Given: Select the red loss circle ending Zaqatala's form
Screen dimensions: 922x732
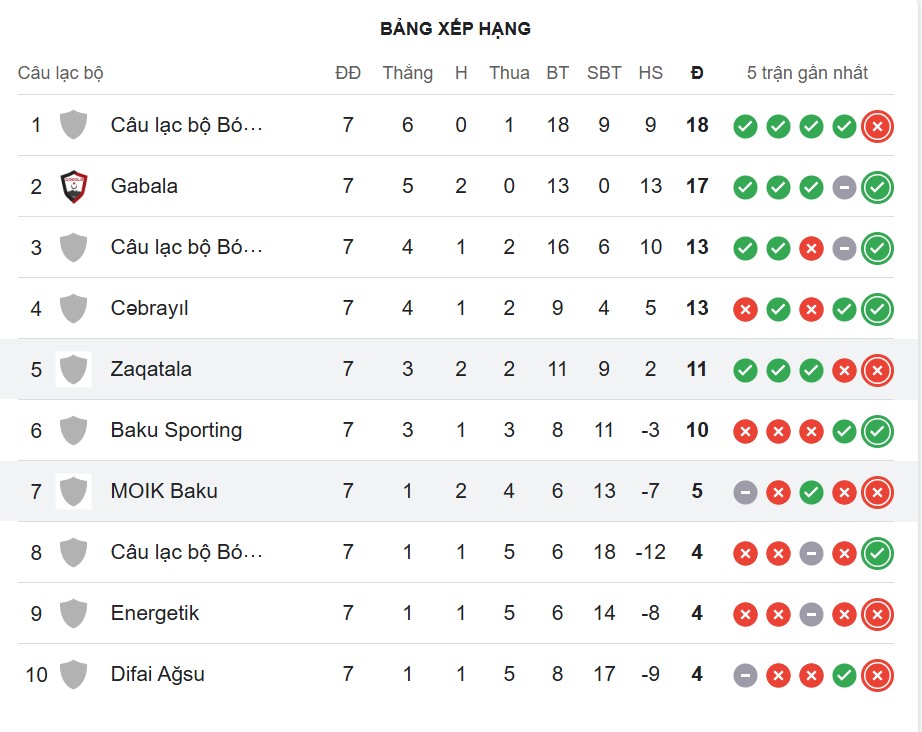Looking at the screenshot, I should pyautogui.click(x=877, y=369).
